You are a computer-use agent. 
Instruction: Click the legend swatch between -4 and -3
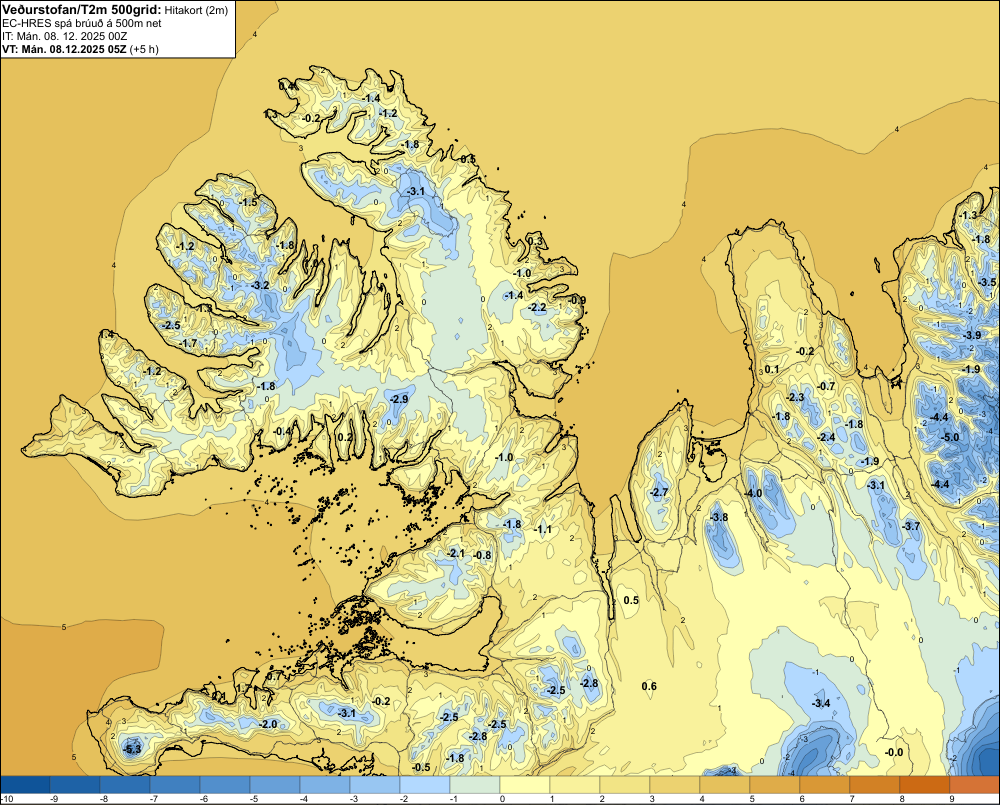point(325,784)
